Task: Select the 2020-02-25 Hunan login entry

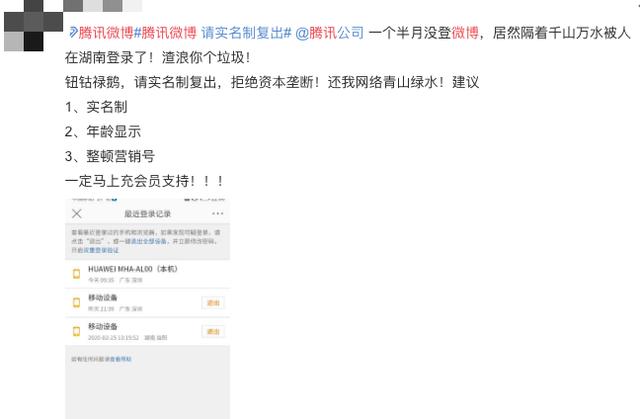Action: pyautogui.click(x=147, y=332)
